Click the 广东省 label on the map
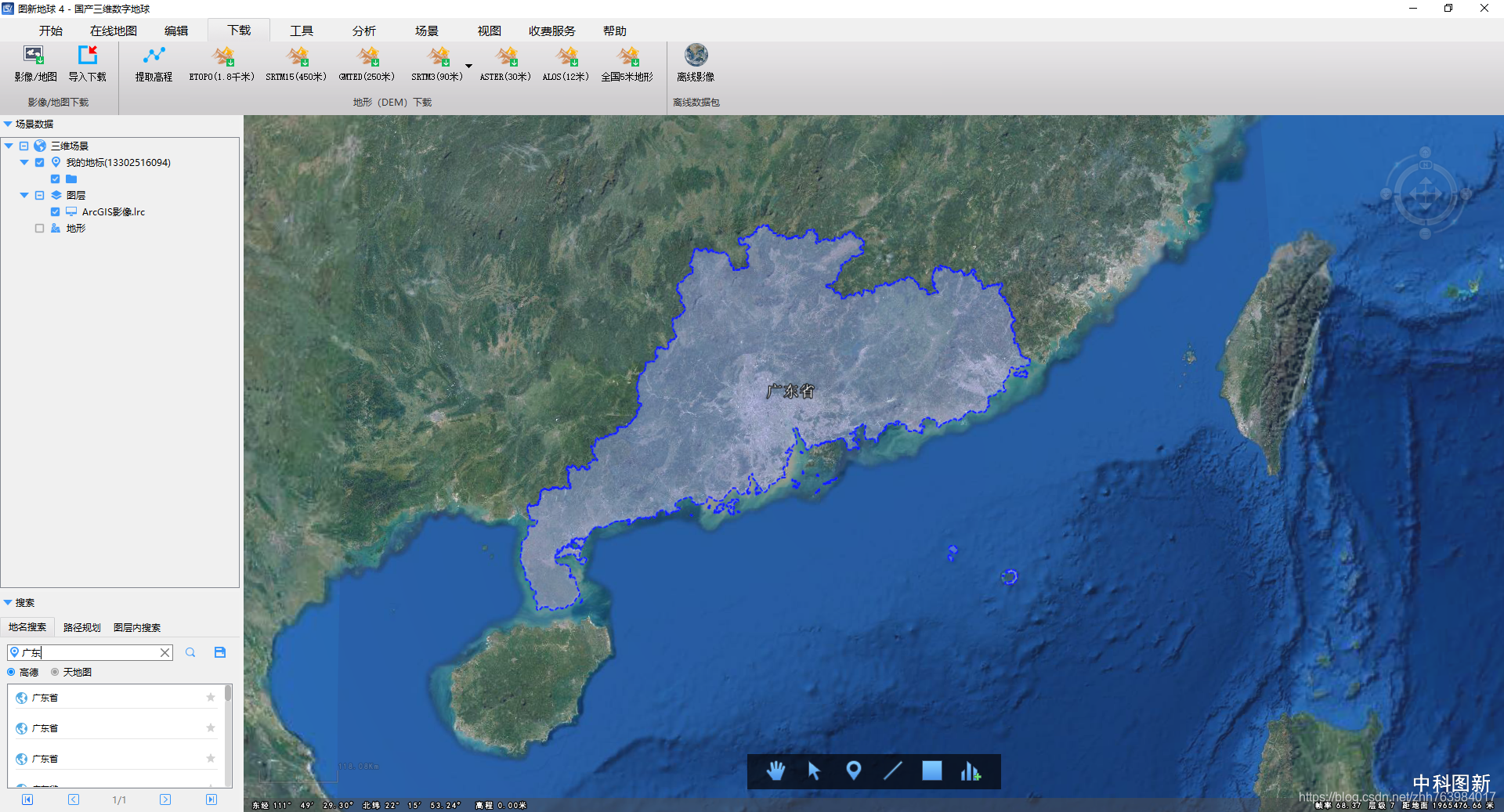The image size is (1504, 812). (x=790, y=392)
